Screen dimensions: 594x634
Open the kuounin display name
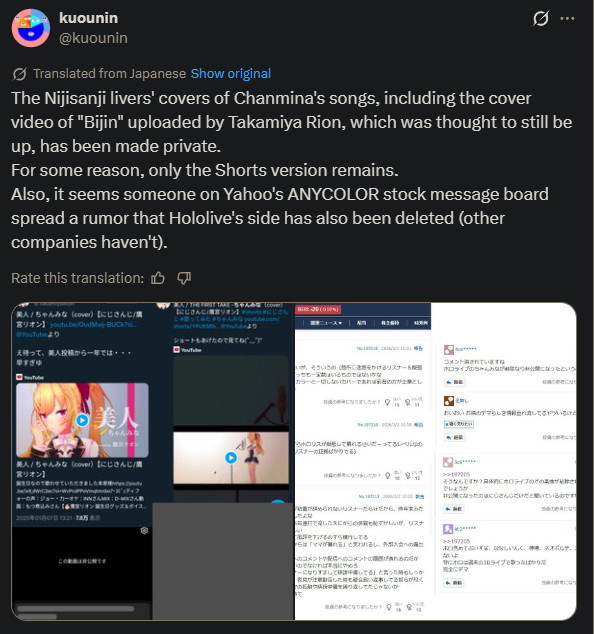(89, 18)
